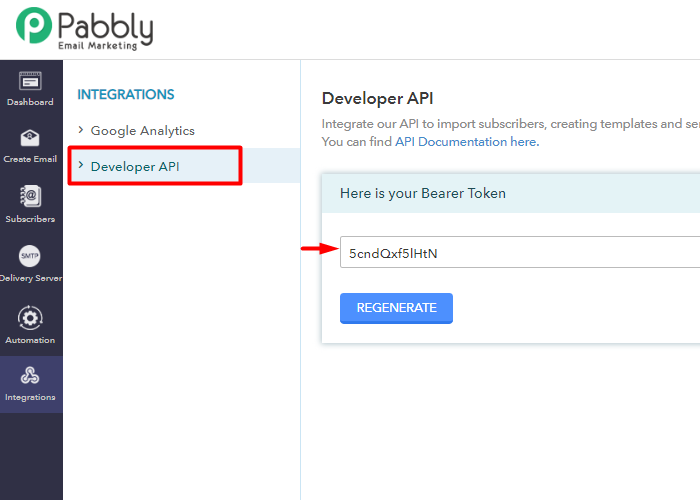Open the Automation gear icon
The image size is (700, 500).
coord(30,318)
